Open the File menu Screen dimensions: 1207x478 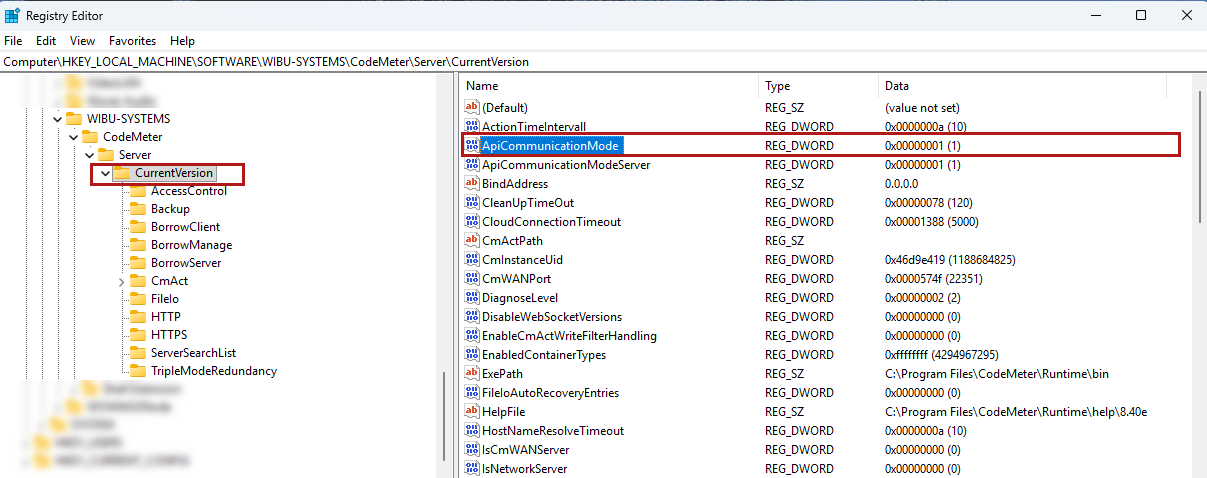pos(13,41)
